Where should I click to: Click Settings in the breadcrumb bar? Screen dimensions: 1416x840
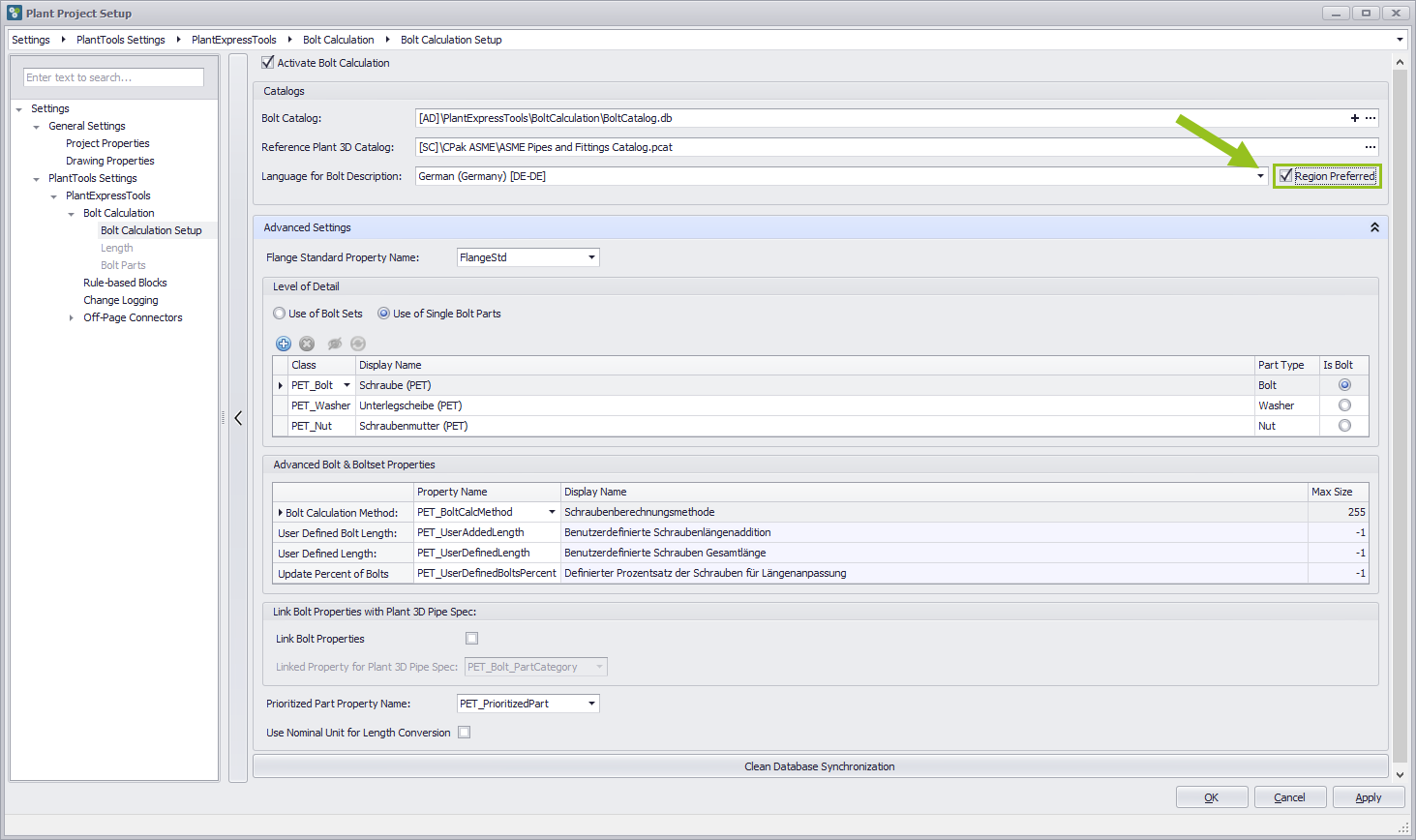click(31, 40)
